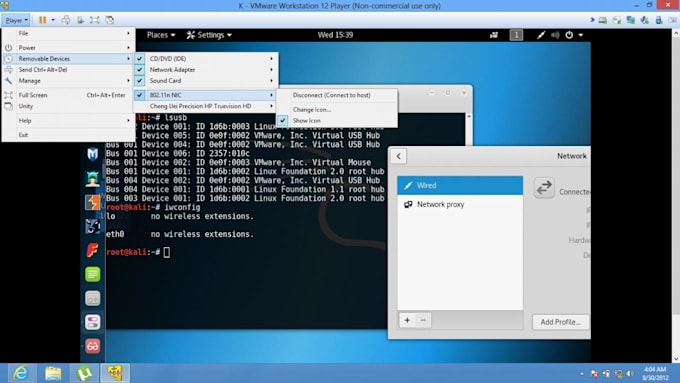Open the dropdown next to pause button

53,20
